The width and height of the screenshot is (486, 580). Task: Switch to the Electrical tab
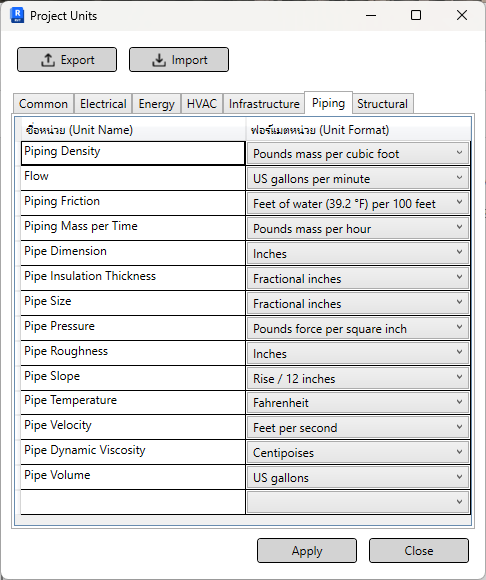point(103,104)
